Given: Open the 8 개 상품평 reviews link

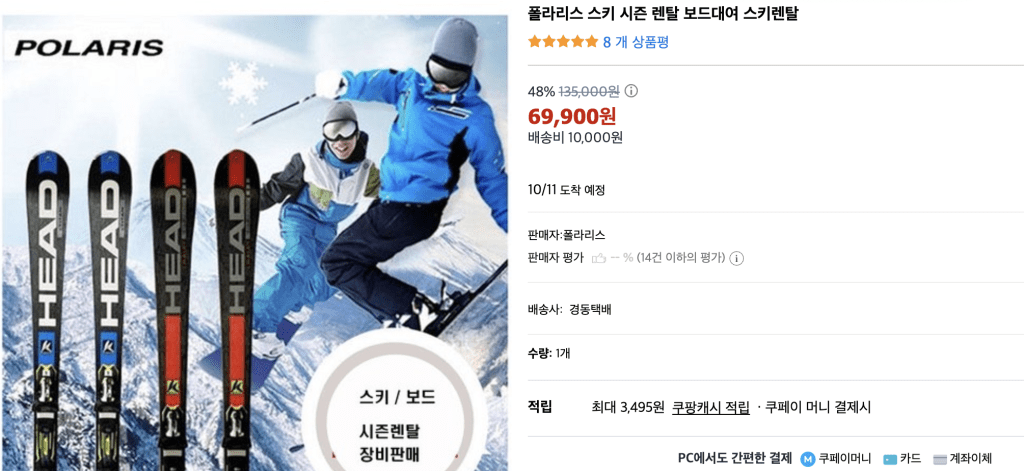Looking at the screenshot, I should [x=635, y=42].
